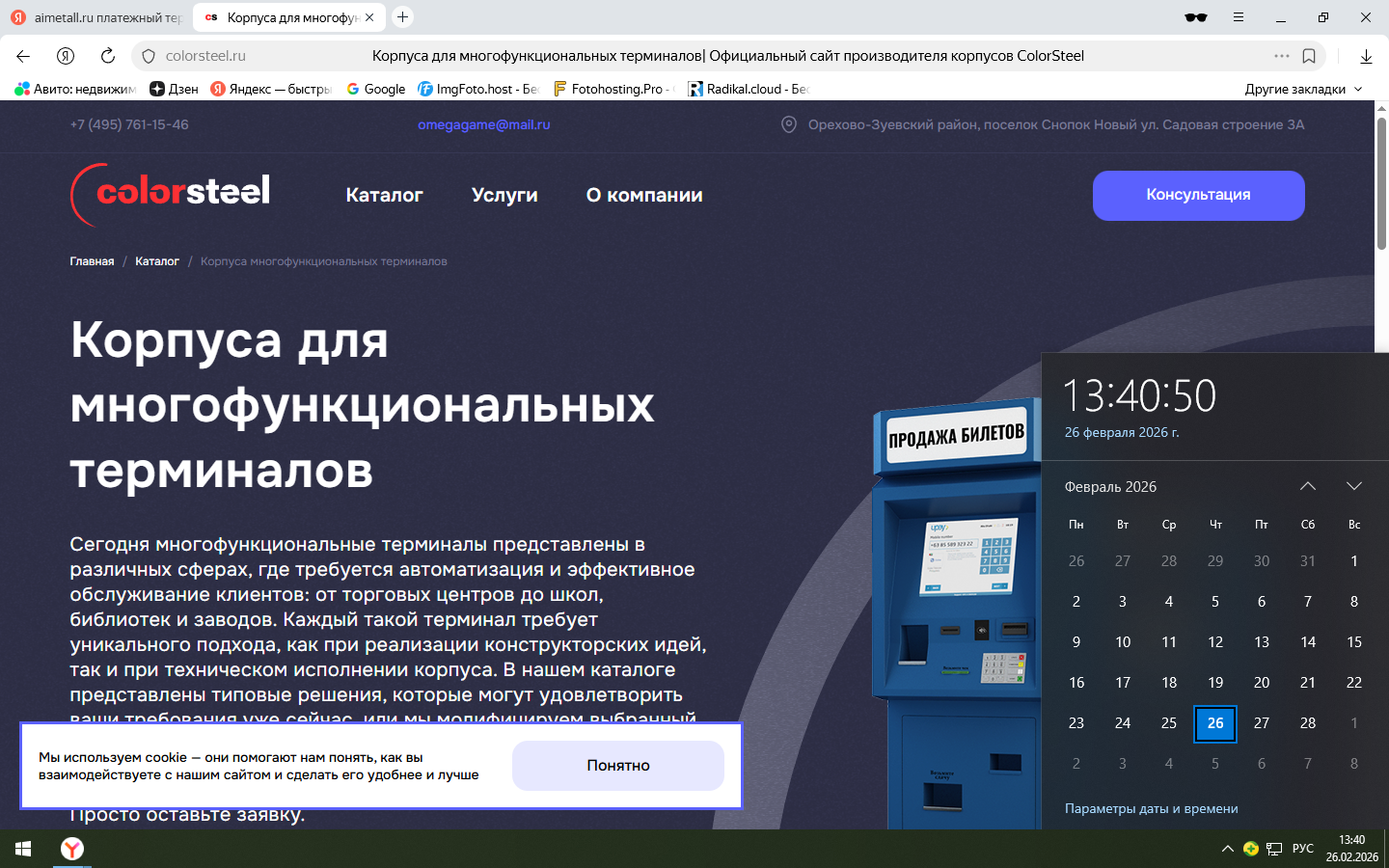Select day 30 of the previous month
Viewport: 1389px width, 868px height.
[x=1262, y=561]
